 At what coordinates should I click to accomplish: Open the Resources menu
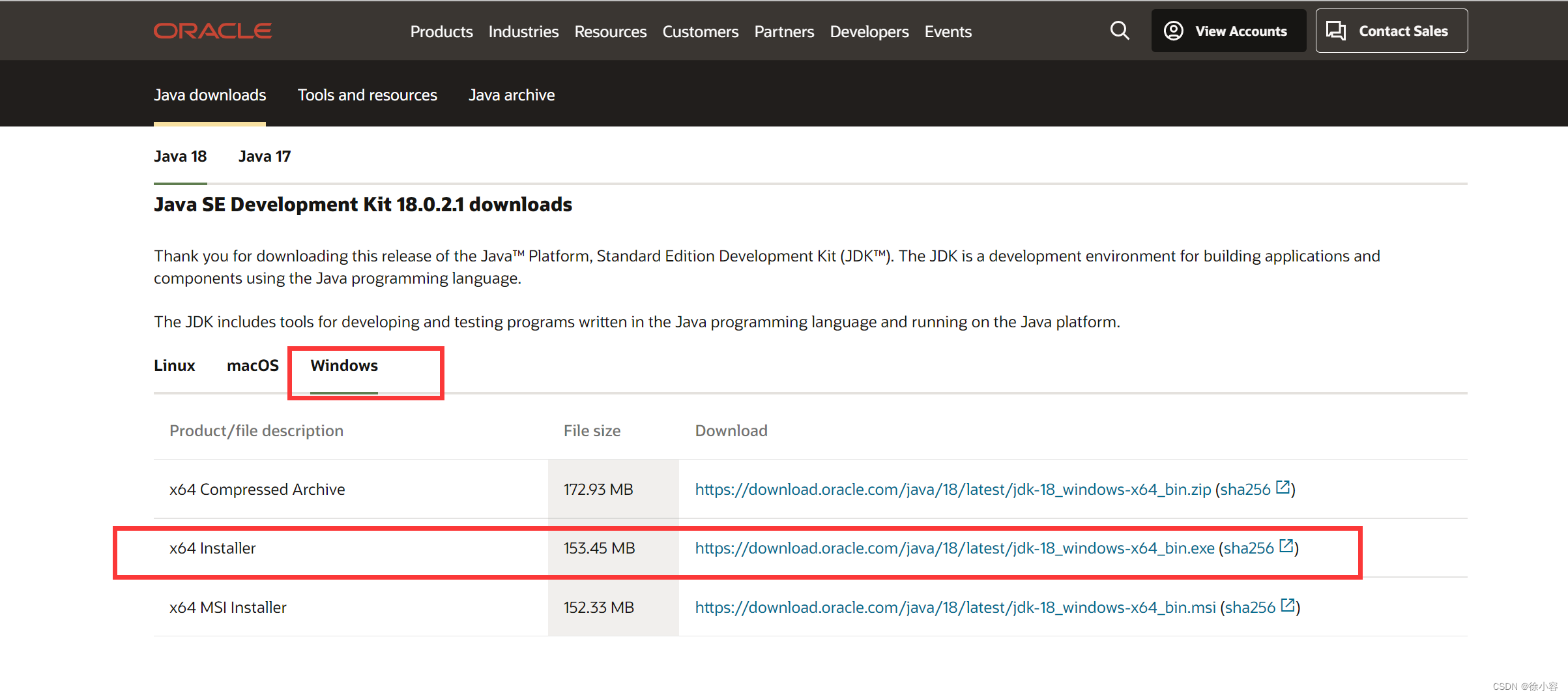[610, 31]
